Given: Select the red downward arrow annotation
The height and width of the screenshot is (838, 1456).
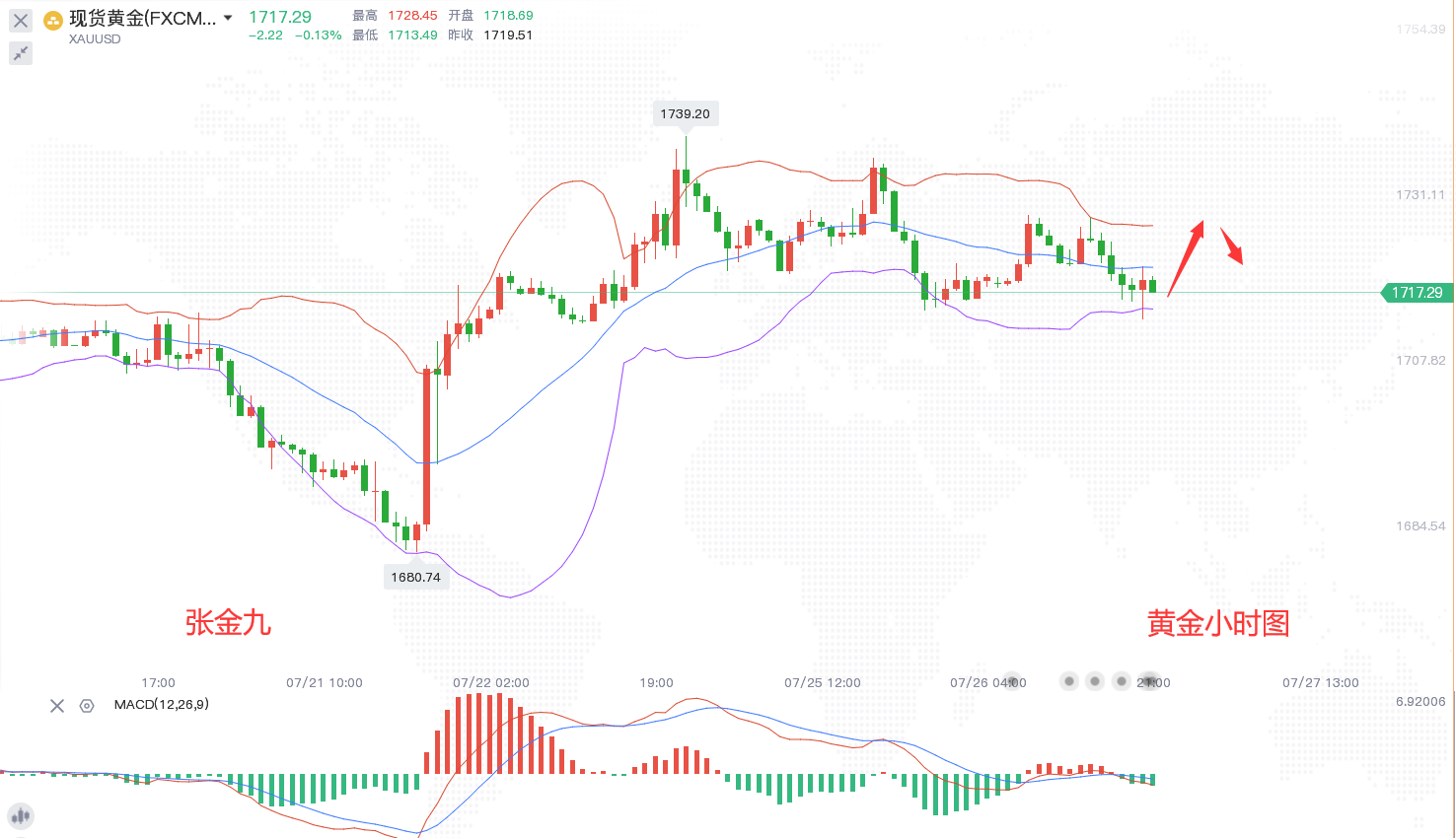Looking at the screenshot, I should (1232, 246).
